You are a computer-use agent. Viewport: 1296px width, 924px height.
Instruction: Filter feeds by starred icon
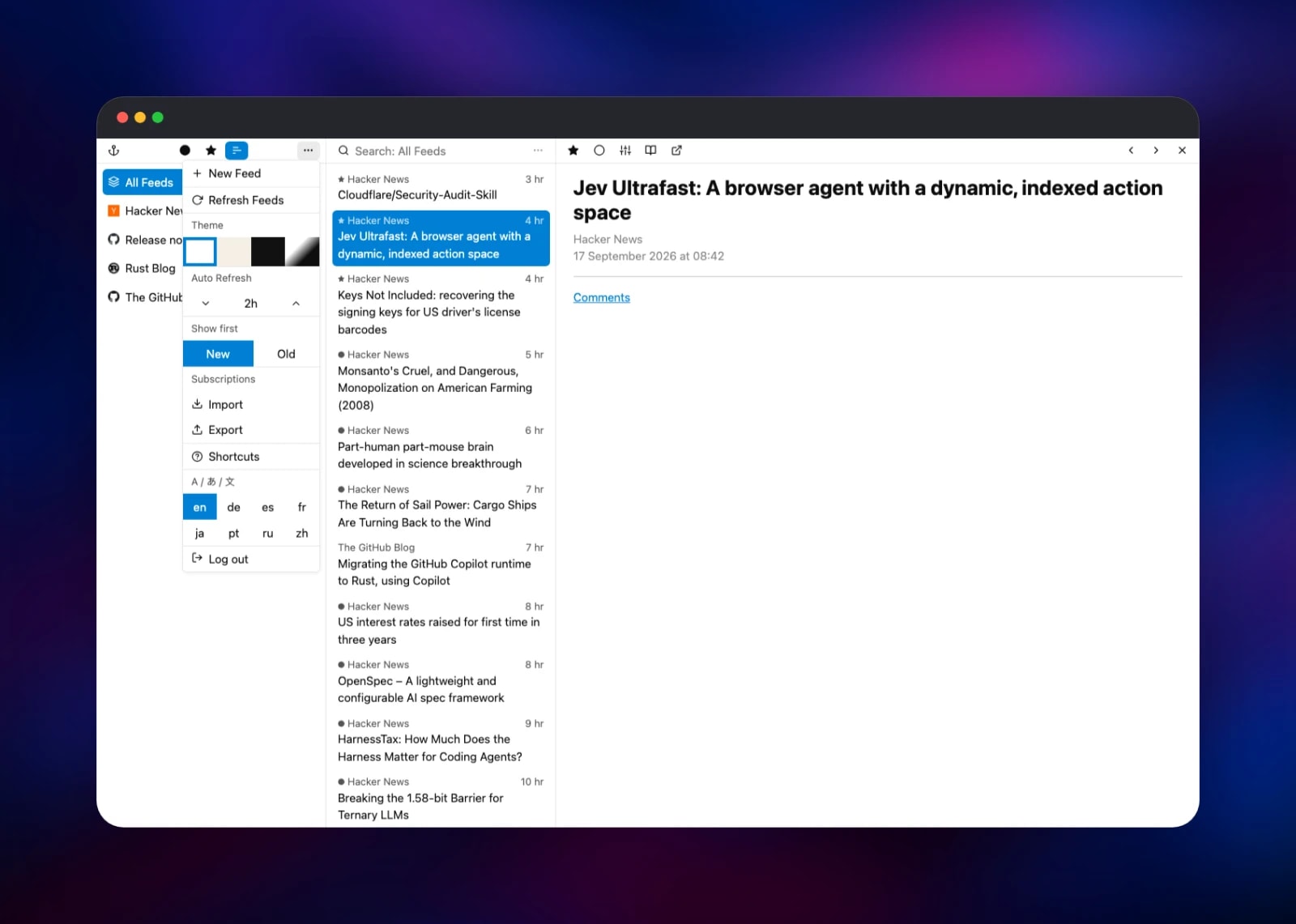tap(211, 151)
